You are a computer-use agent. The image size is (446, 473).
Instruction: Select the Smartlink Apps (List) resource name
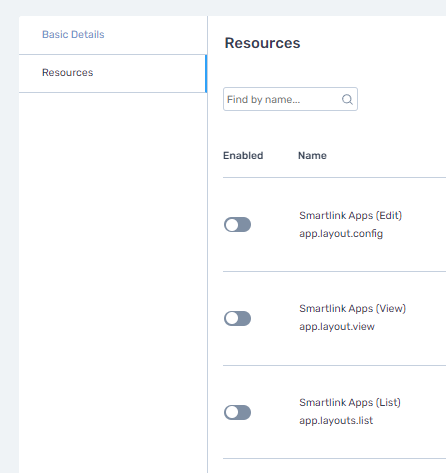click(350, 403)
